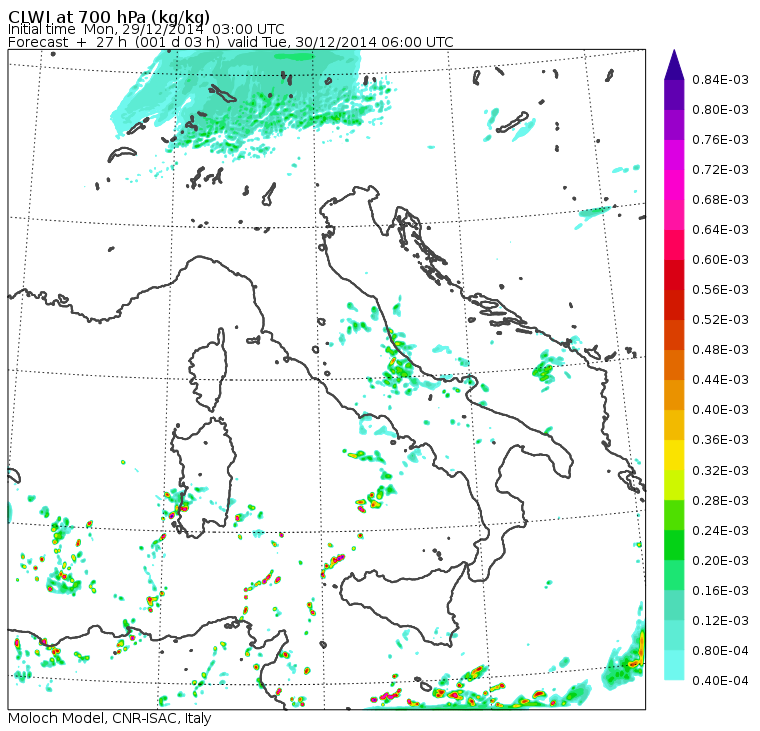760x731 pixels.
Task: Click the yellow swatch between 0.32E-03 and 0.36E-03
Action: point(674,455)
